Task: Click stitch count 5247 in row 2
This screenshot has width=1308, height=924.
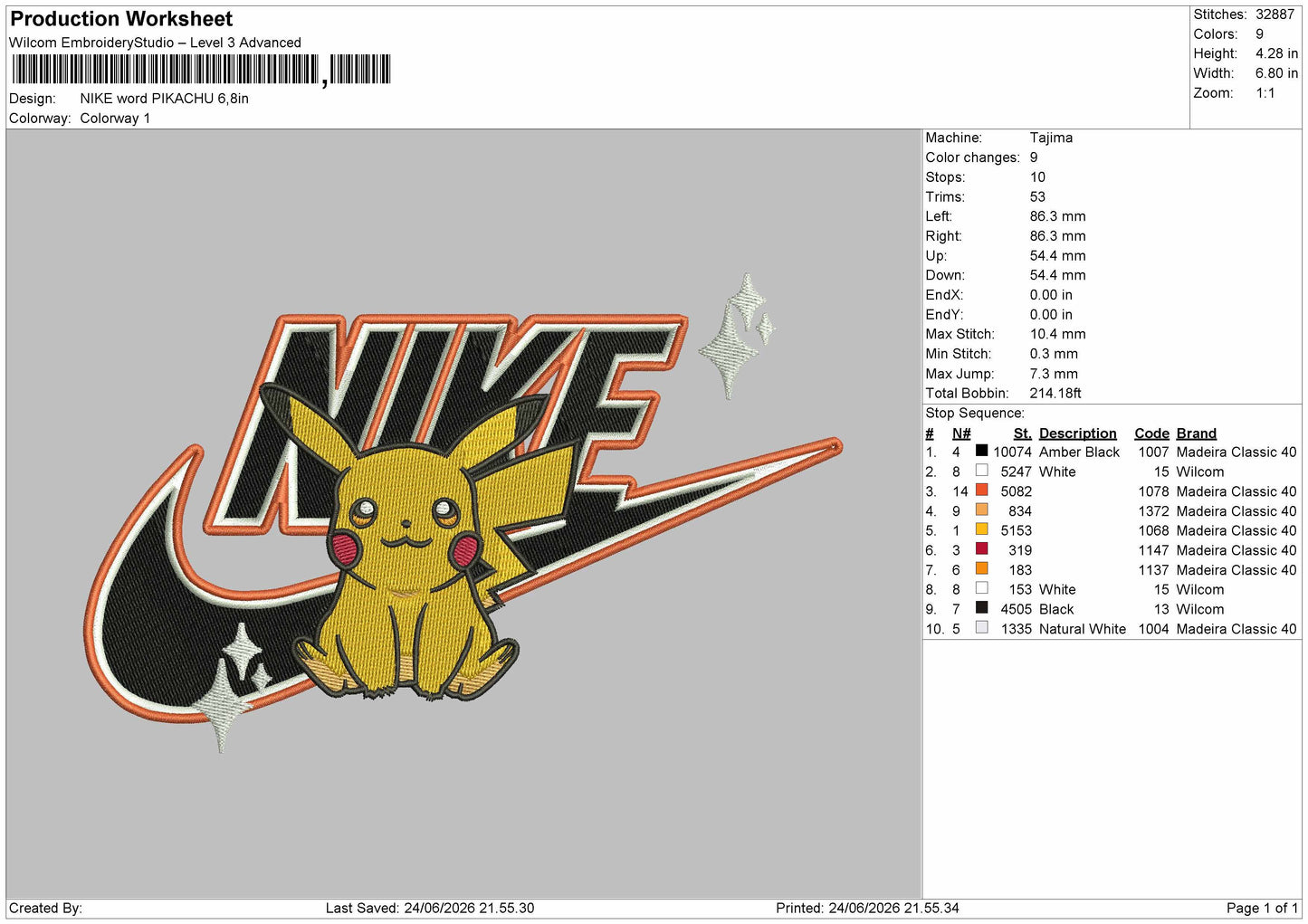Action: 1016,472
